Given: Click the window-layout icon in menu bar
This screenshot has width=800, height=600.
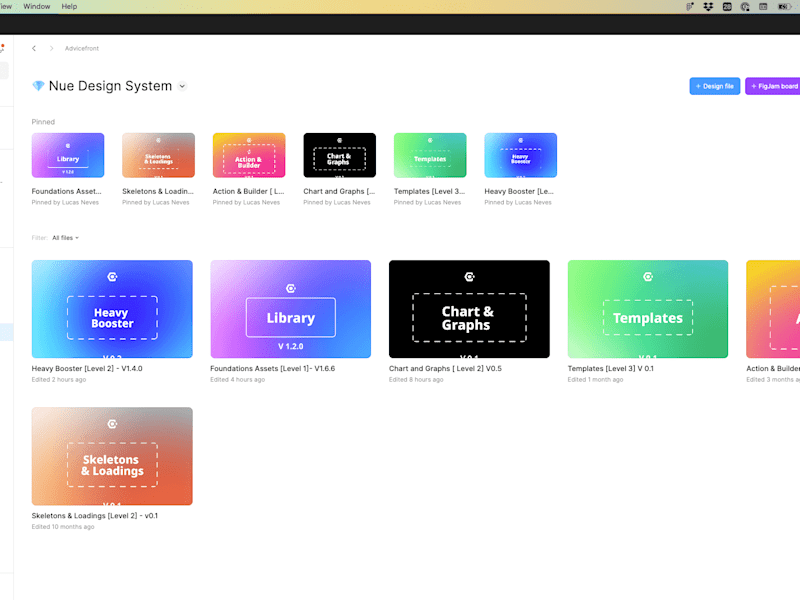Looking at the screenshot, I should pos(763,7).
